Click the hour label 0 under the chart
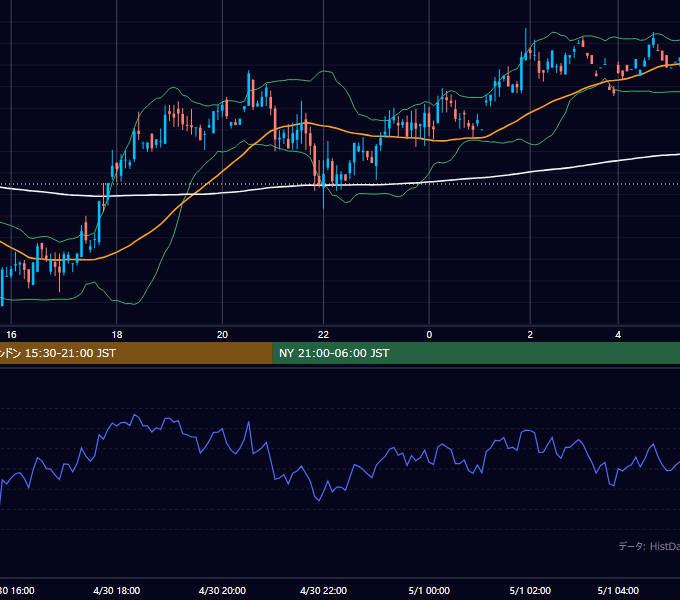This screenshot has height=600, width=680. 429,335
